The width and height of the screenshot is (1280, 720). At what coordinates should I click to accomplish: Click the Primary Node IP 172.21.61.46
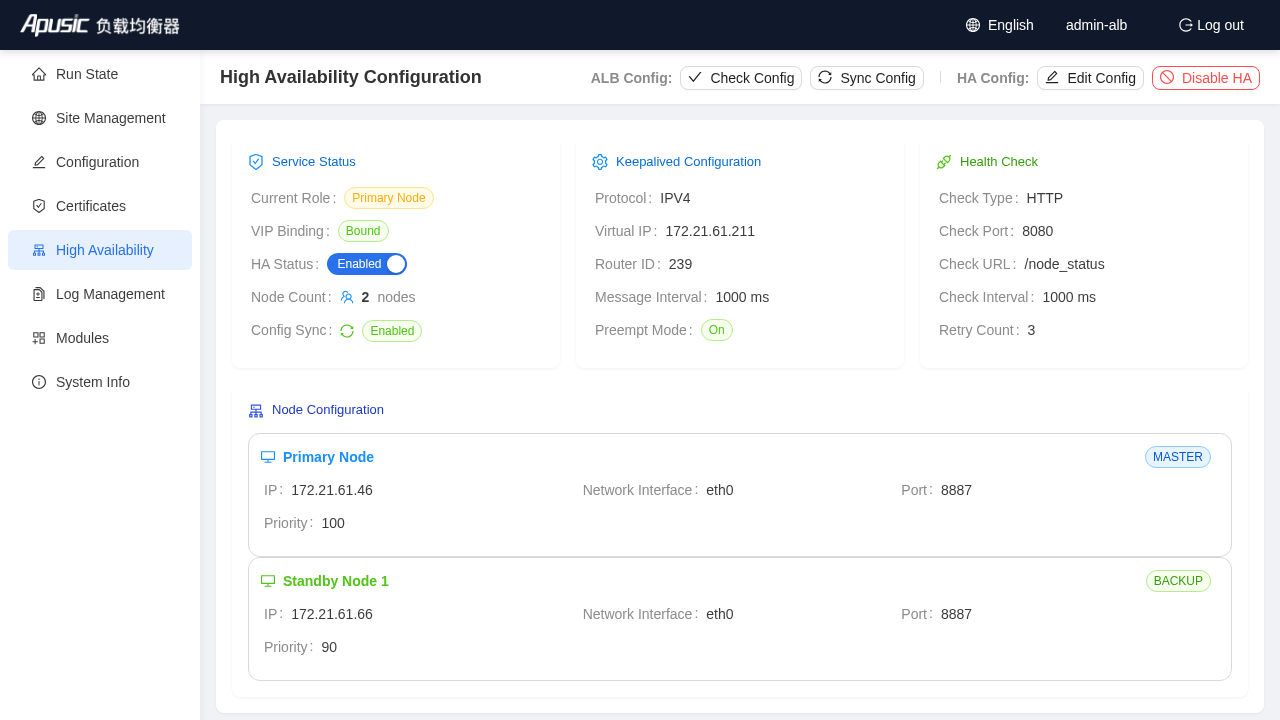coord(332,490)
